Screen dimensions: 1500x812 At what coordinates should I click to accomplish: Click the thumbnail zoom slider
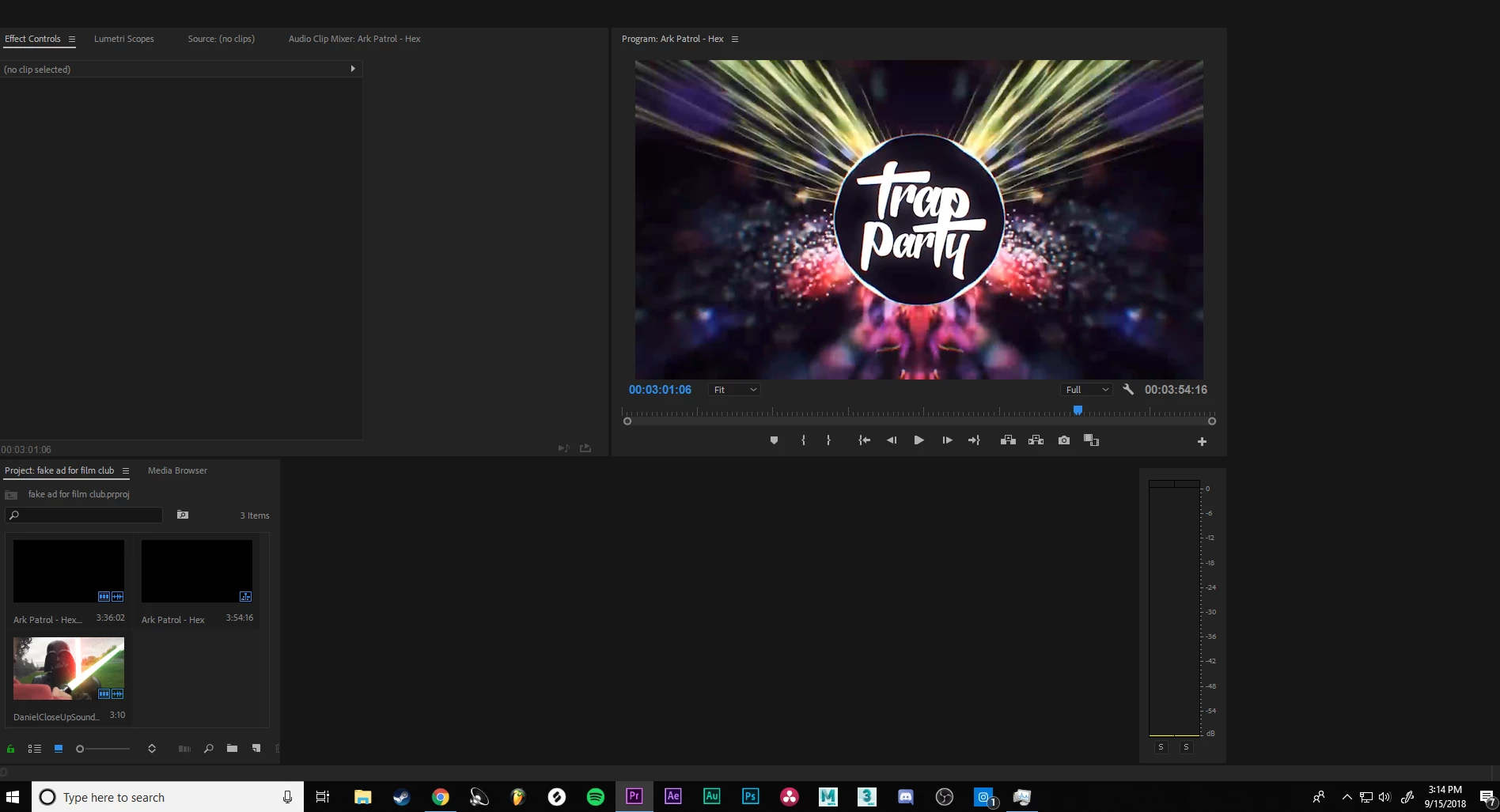[103, 749]
